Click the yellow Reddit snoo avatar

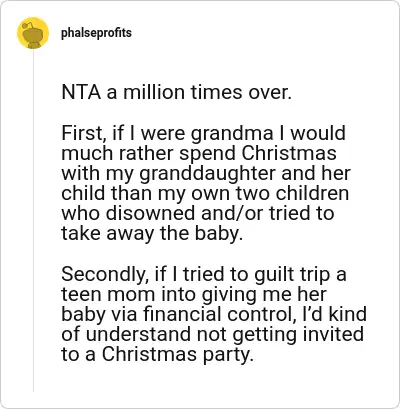pos(33,33)
